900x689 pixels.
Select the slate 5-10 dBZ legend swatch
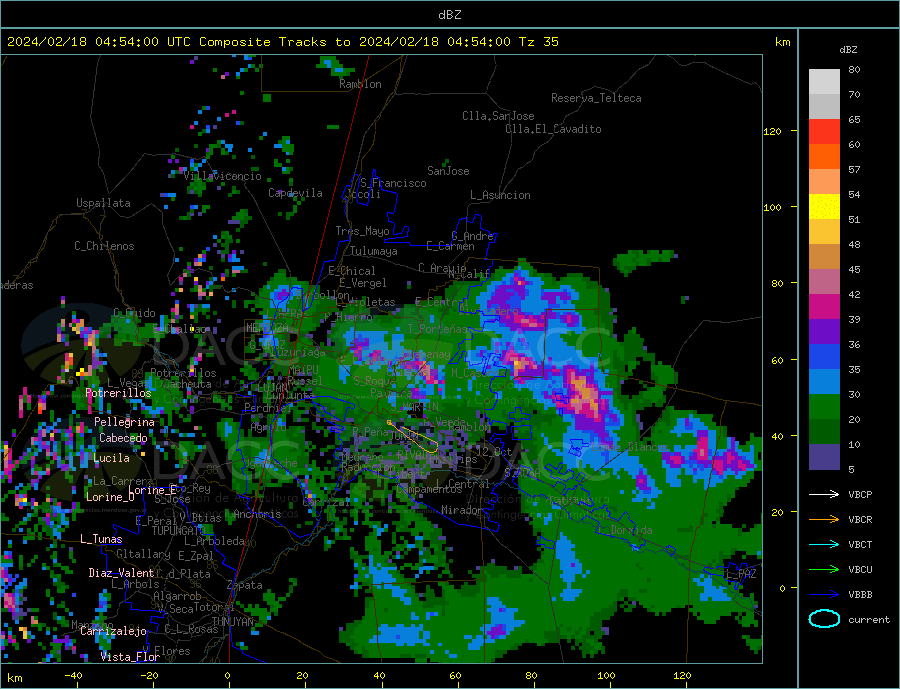click(824, 457)
